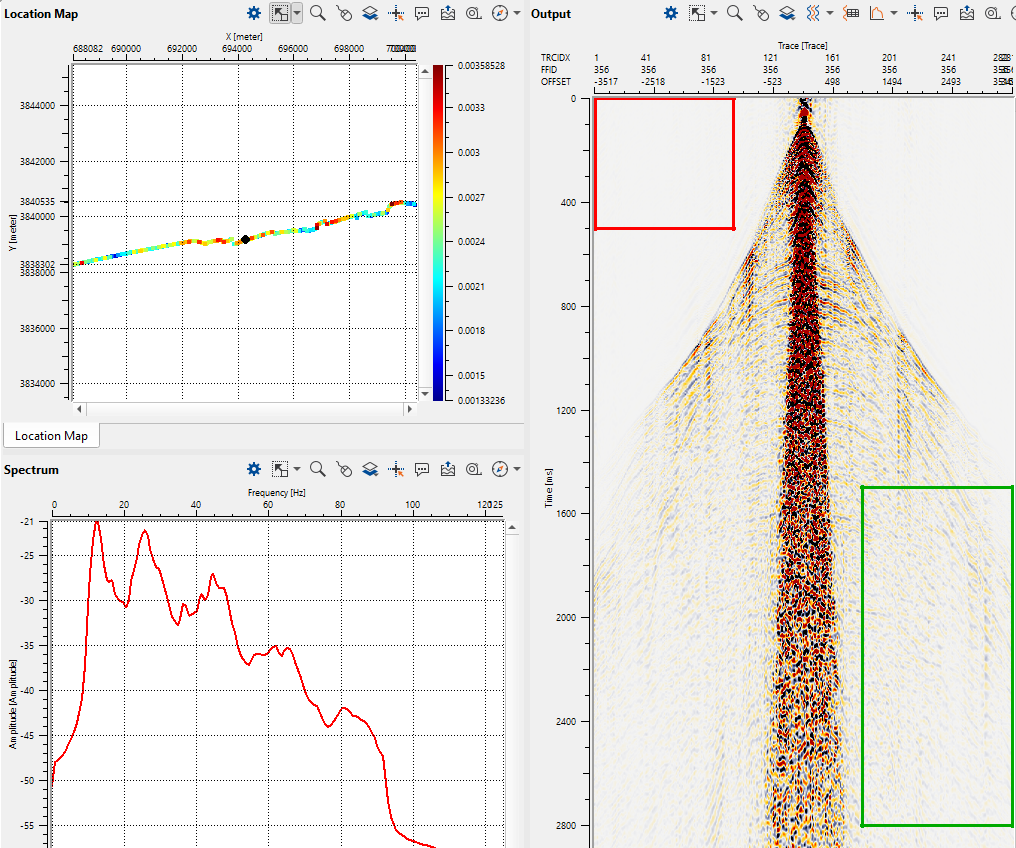Open the compass dropdown arrow in Spectrum toolbar
This screenshot has width=1016, height=848.
[516, 469]
